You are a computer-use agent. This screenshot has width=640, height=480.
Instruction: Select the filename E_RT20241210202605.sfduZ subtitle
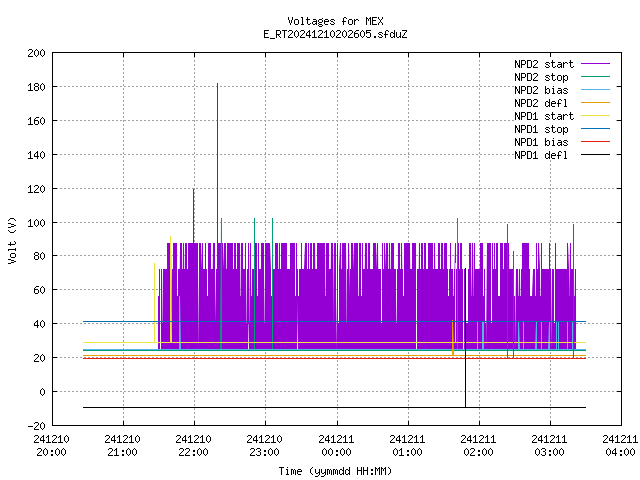pyautogui.click(x=335, y=34)
